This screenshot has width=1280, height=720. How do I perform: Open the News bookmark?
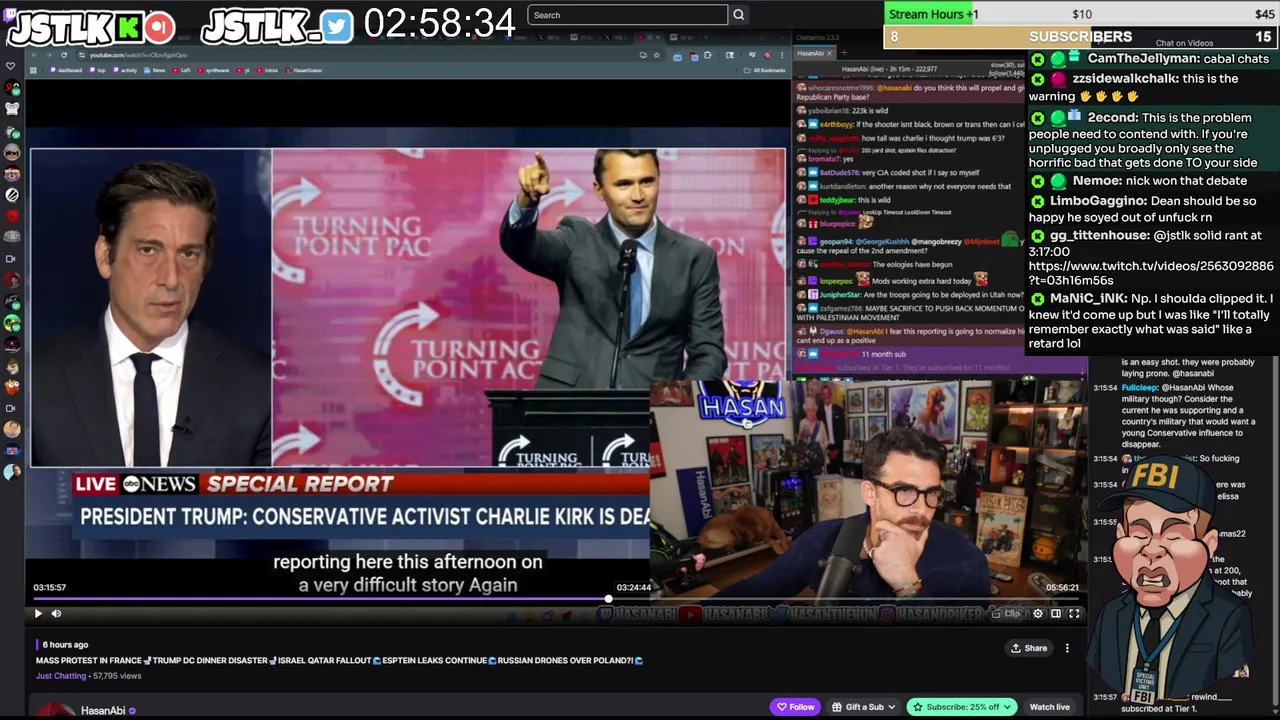[156, 70]
